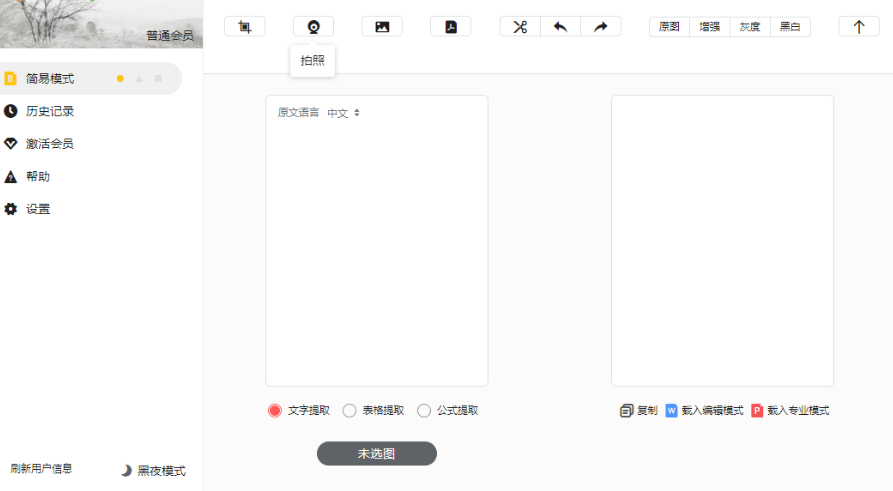Select 增强 enhance filter
This screenshot has height=491, width=893.
click(x=710, y=27)
